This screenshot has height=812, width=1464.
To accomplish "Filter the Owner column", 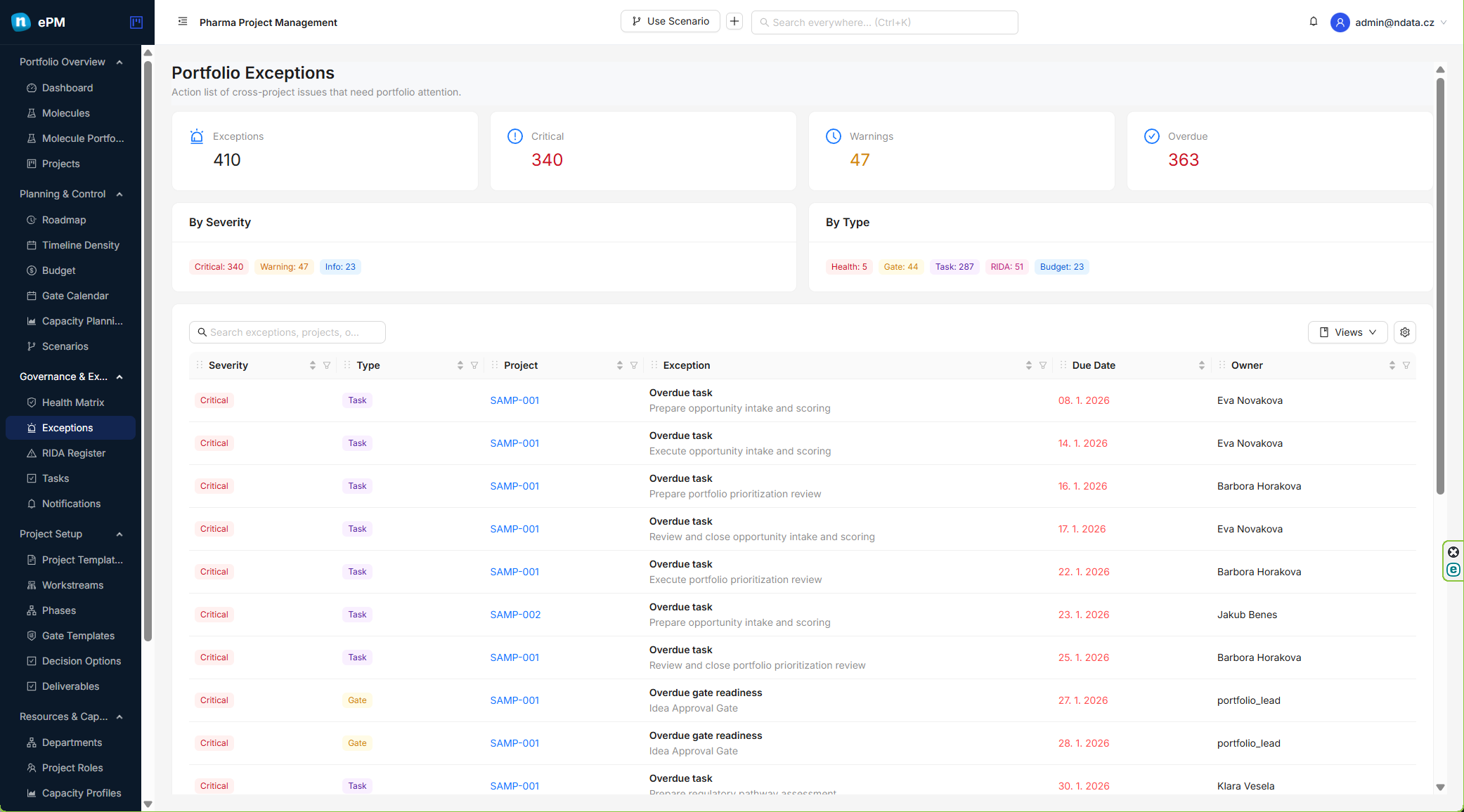I will click(x=1406, y=365).
